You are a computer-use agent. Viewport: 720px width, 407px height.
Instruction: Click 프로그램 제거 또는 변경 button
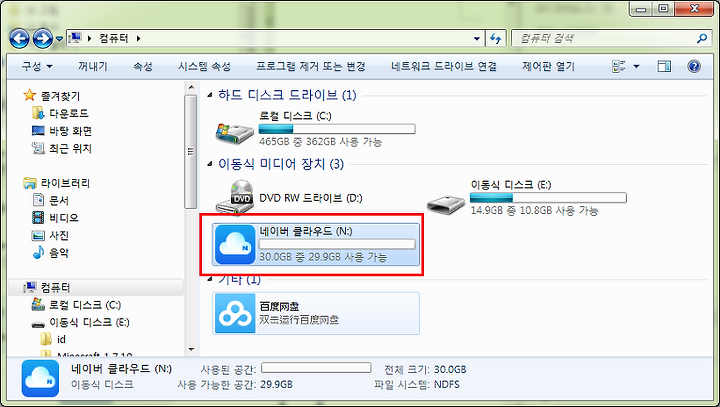[x=311, y=67]
